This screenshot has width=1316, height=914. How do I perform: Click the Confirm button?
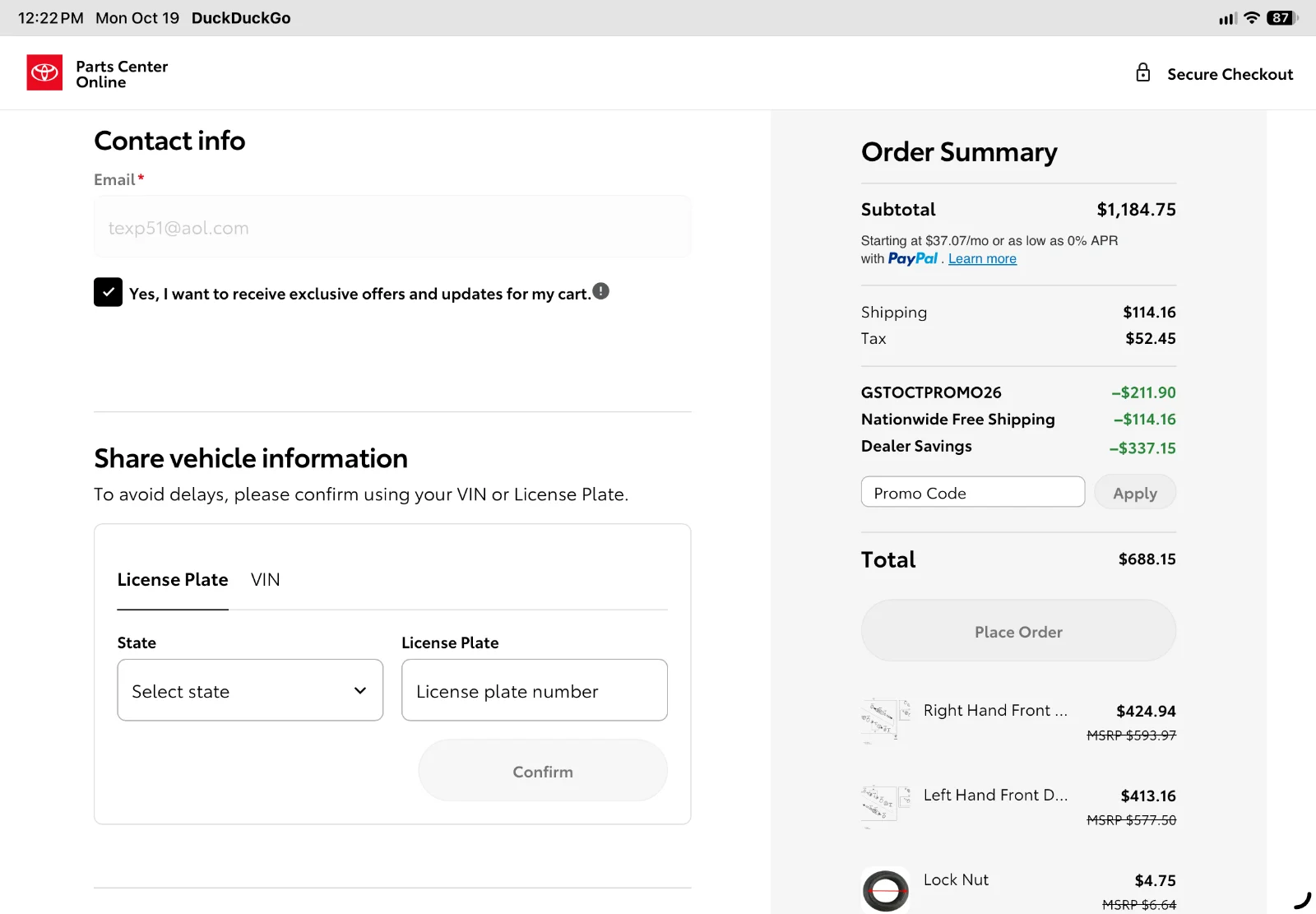(543, 771)
